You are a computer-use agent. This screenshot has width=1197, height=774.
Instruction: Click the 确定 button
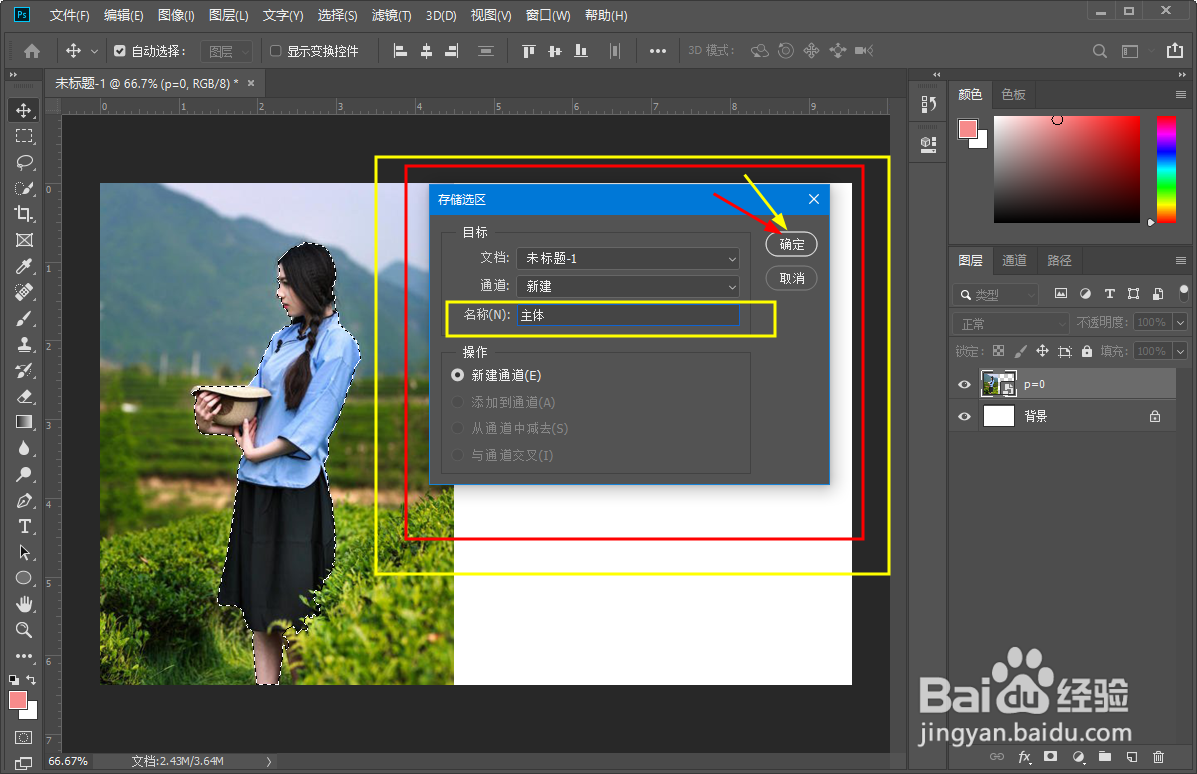[791, 243]
